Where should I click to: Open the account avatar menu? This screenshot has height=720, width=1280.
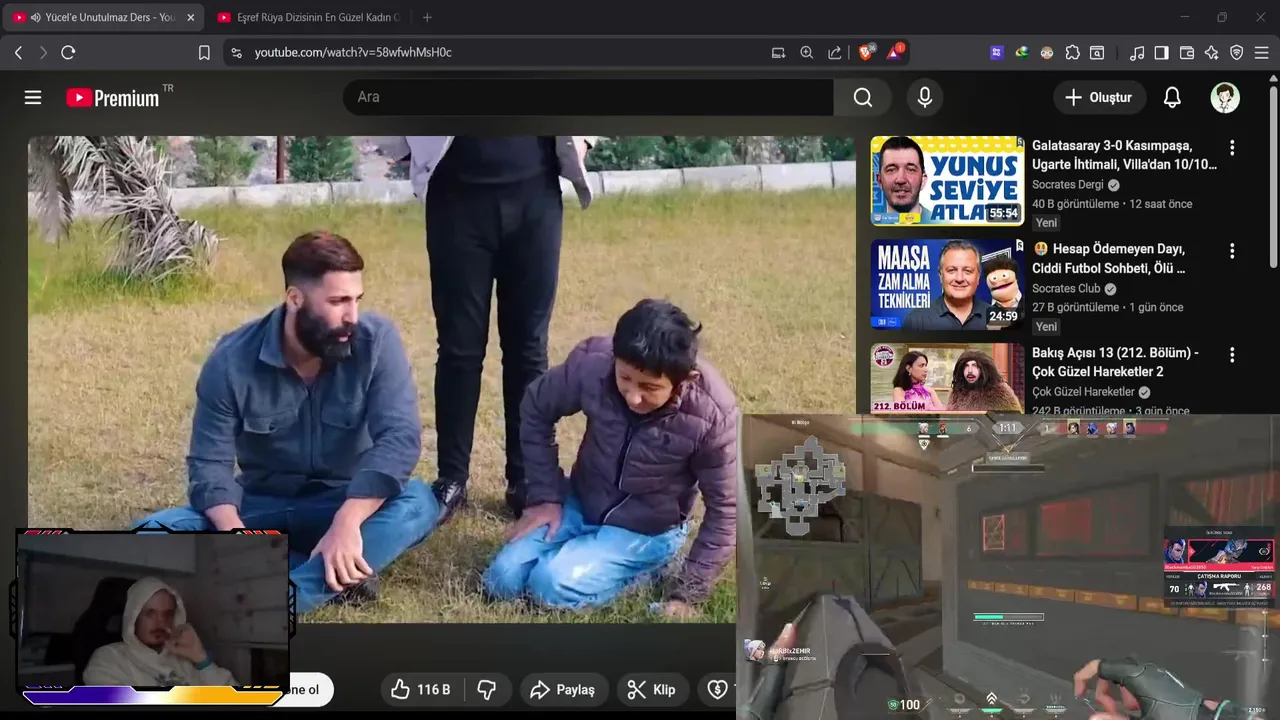[1225, 97]
